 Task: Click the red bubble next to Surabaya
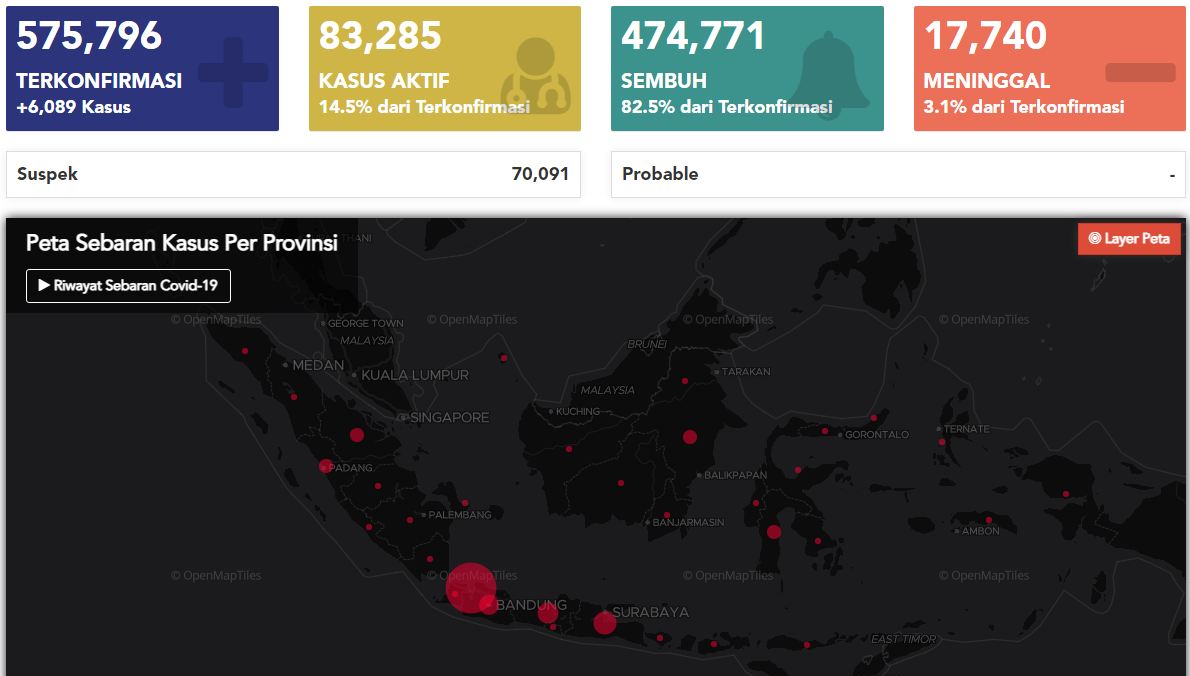tap(604, 623)
